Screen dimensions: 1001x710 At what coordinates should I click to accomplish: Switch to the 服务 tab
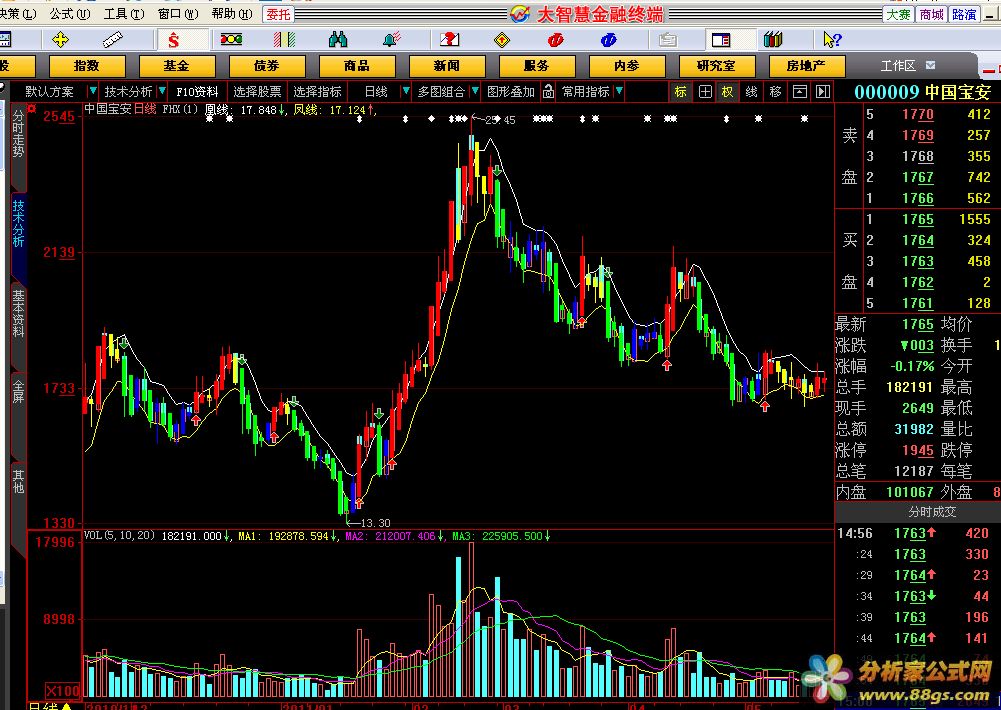point(537,66)
